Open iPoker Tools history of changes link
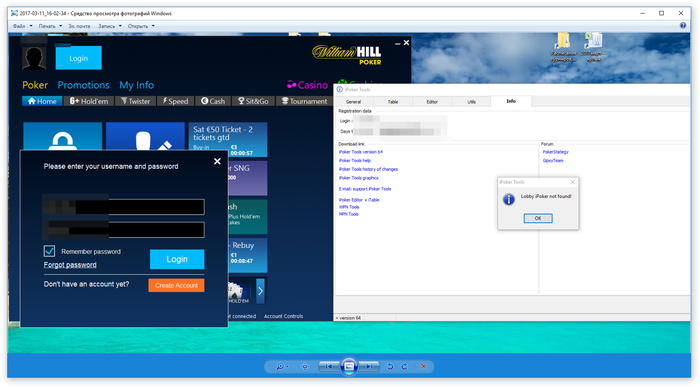The image size is (700, 387). tap(368, 169)
